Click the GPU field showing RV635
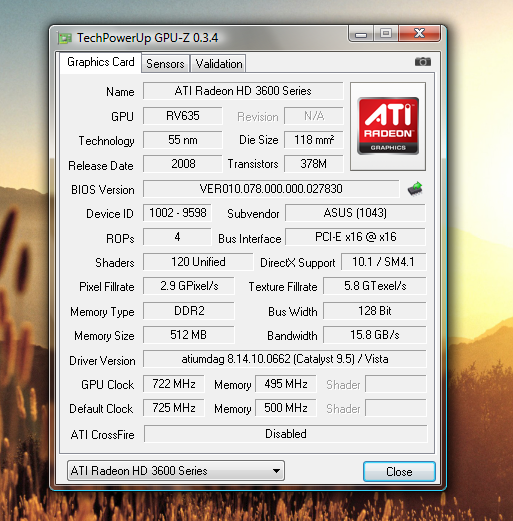Screen dimensions: 513x521 183,116
